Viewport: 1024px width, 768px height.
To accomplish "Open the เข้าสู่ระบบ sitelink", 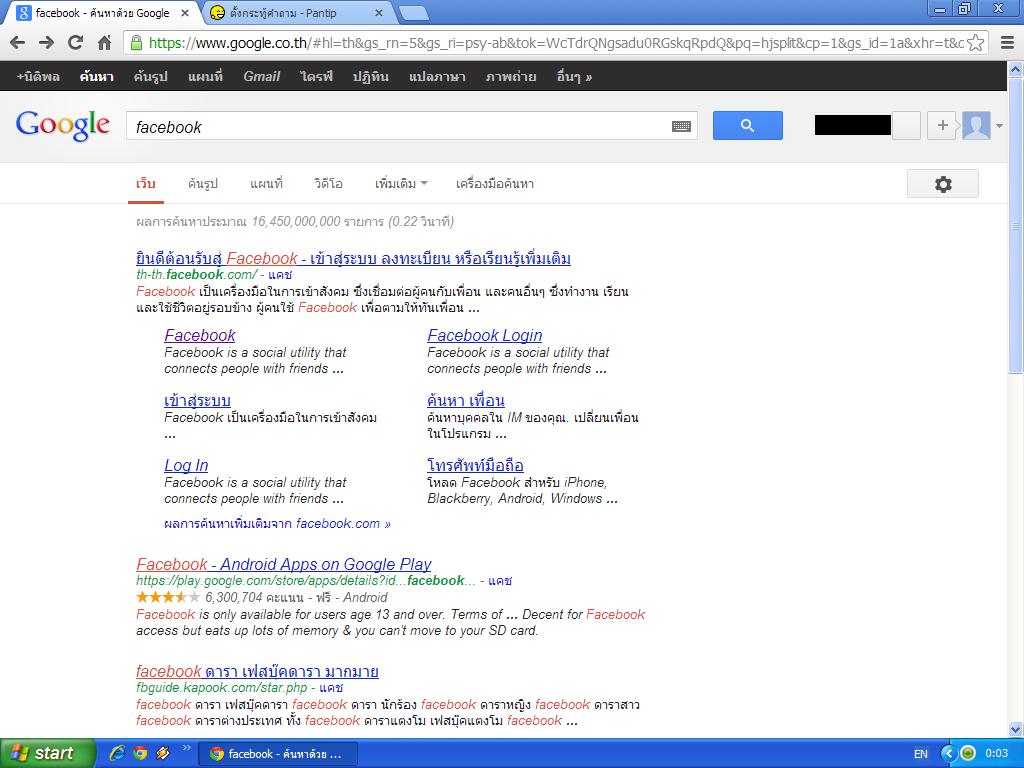I will tap(197, 400).
